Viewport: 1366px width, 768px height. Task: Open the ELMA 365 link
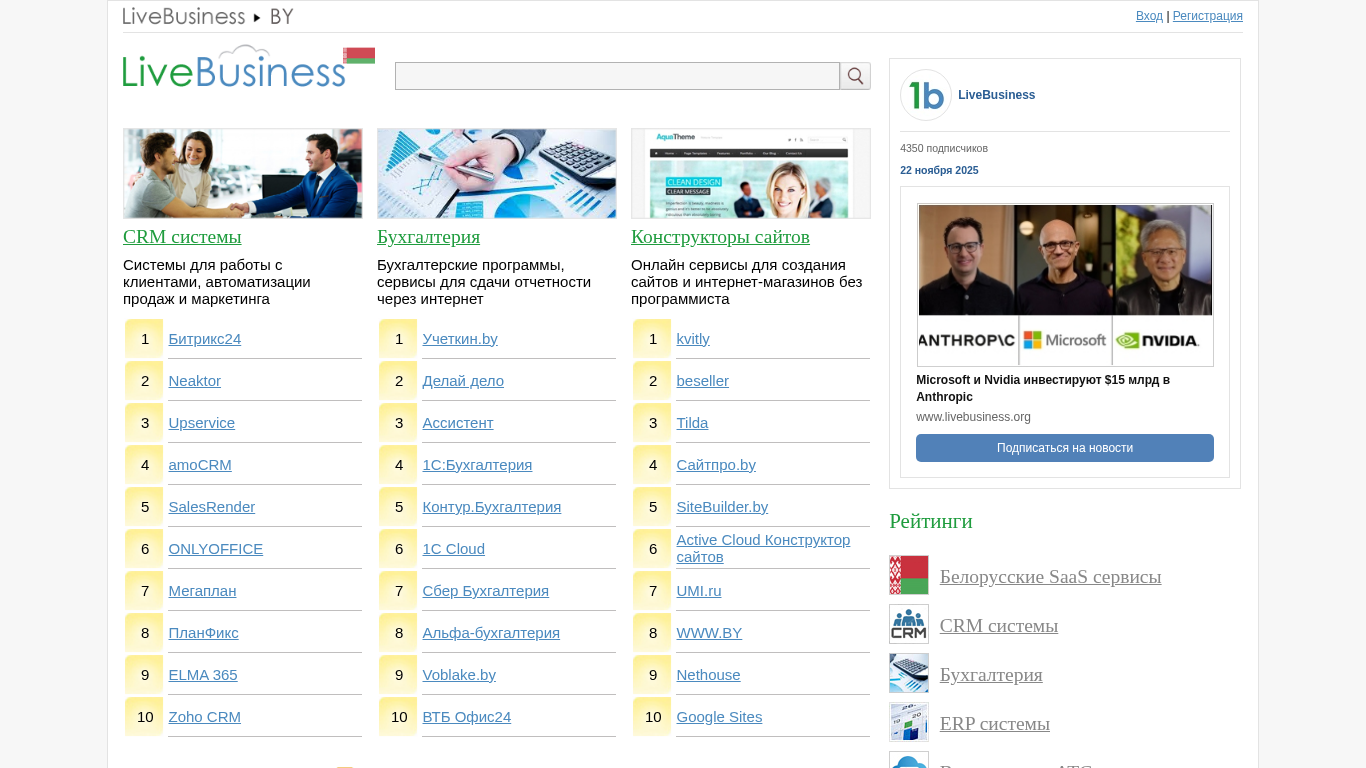[x=203, y=675]
